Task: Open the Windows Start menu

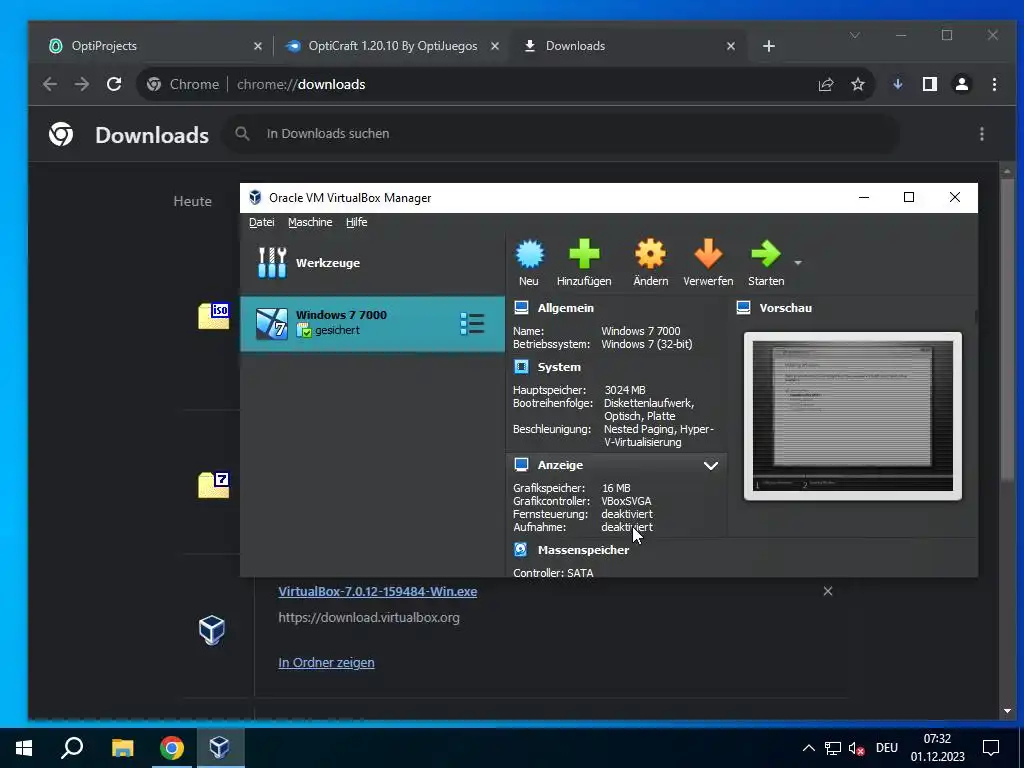Action: (x=24, y=748)
